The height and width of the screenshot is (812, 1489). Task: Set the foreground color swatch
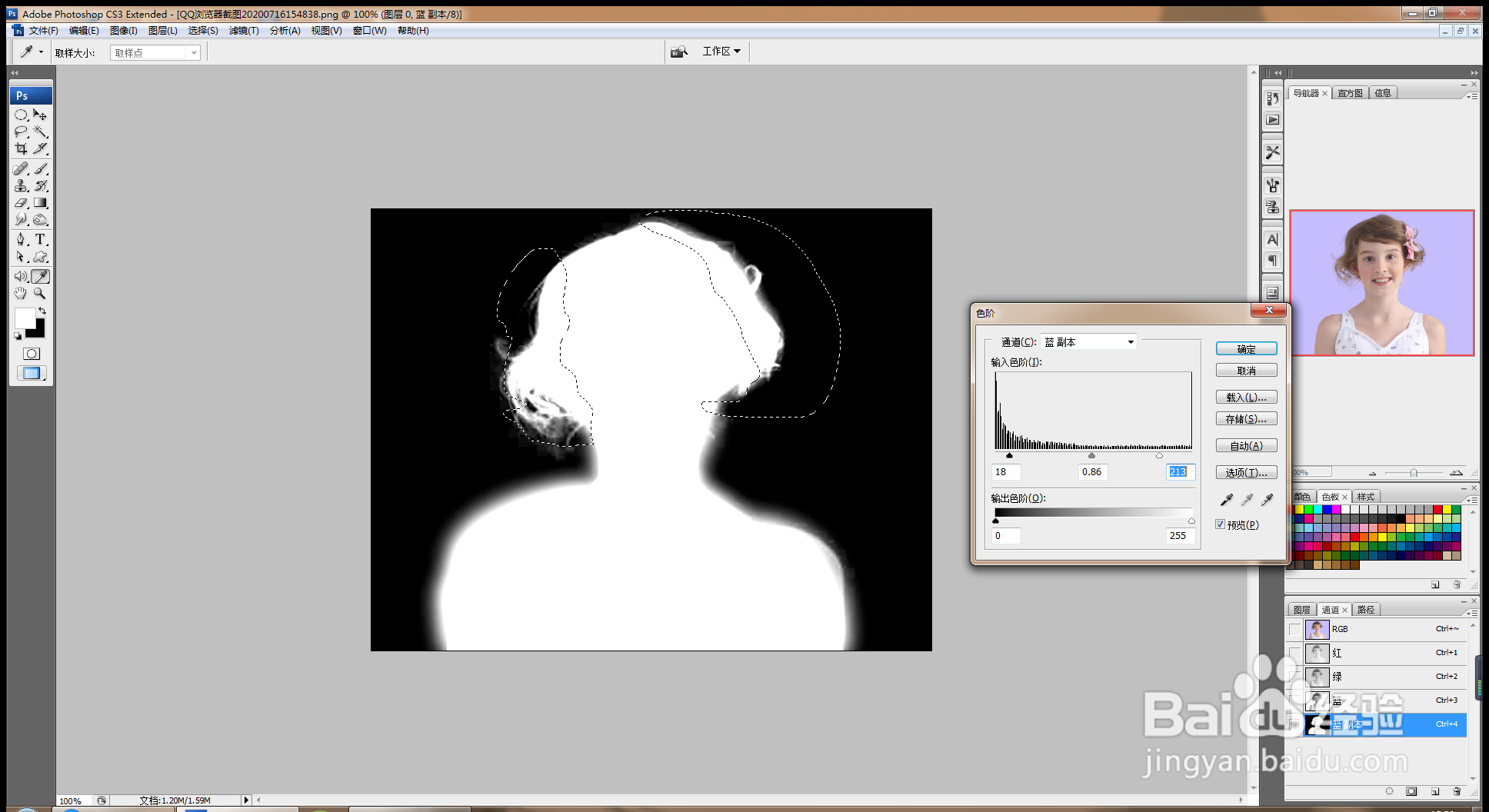[x=25, y=318]
